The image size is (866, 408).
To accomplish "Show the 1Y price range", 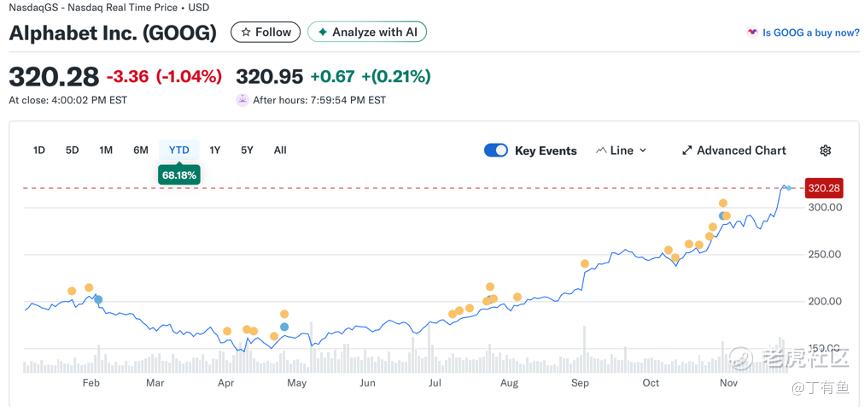I will click(215, 151).
